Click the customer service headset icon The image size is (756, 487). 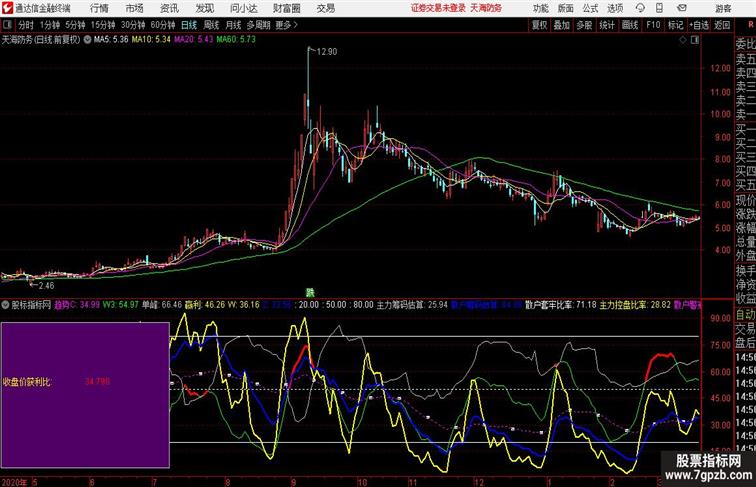coord(640,8)
